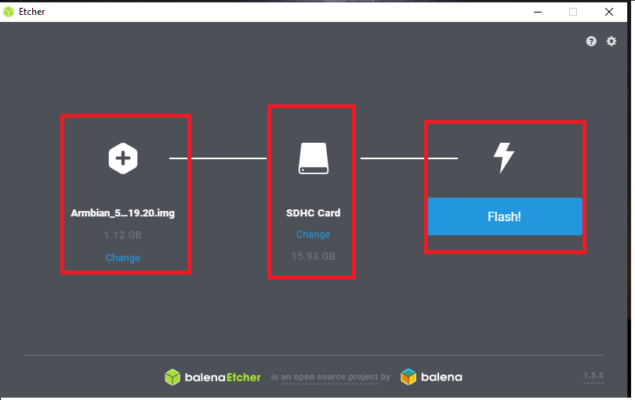
Task: Maximize the Etcher window
Action: coord(573,11)
